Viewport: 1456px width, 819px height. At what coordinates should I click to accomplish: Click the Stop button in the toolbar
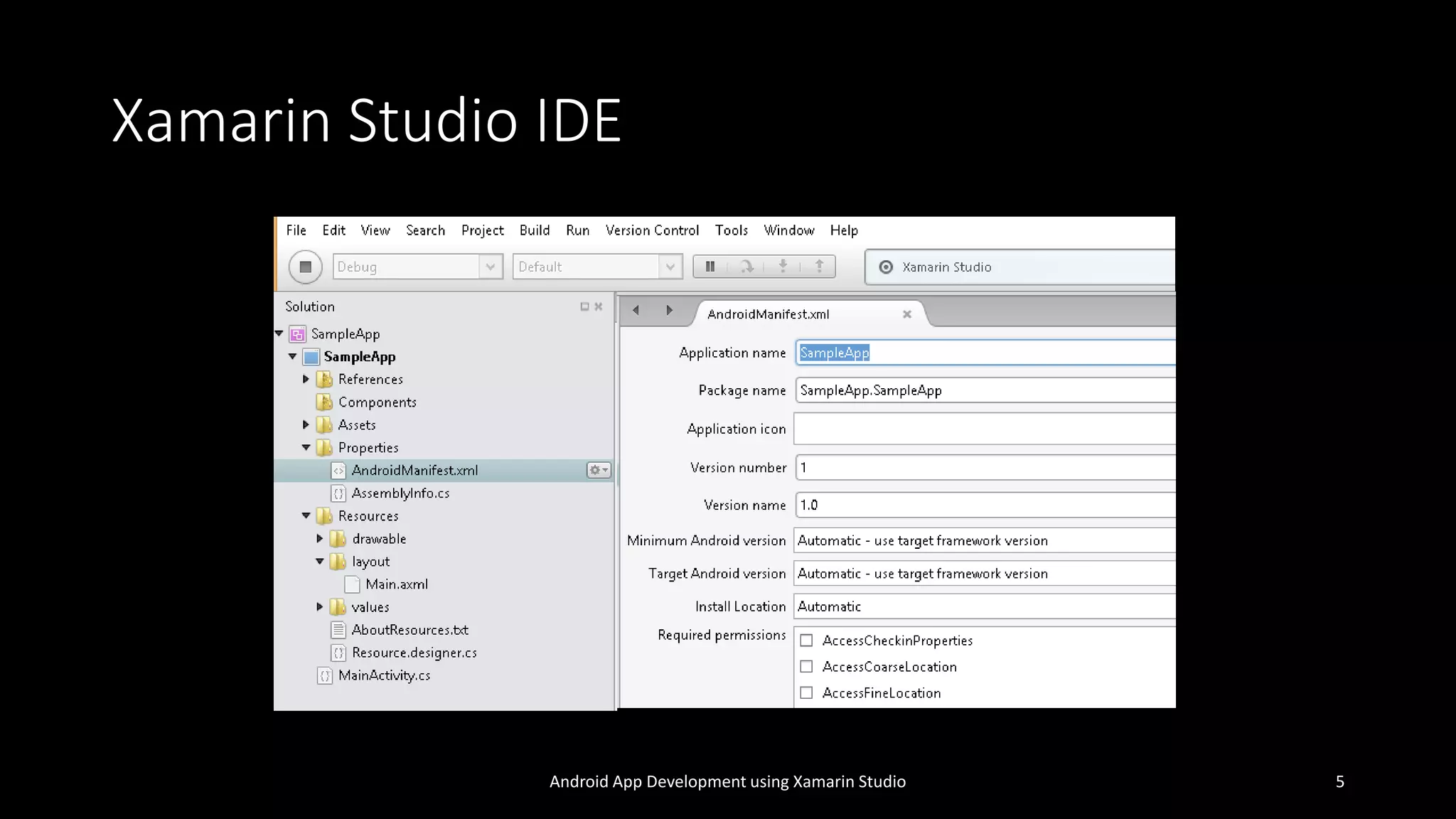pos(306,267)
